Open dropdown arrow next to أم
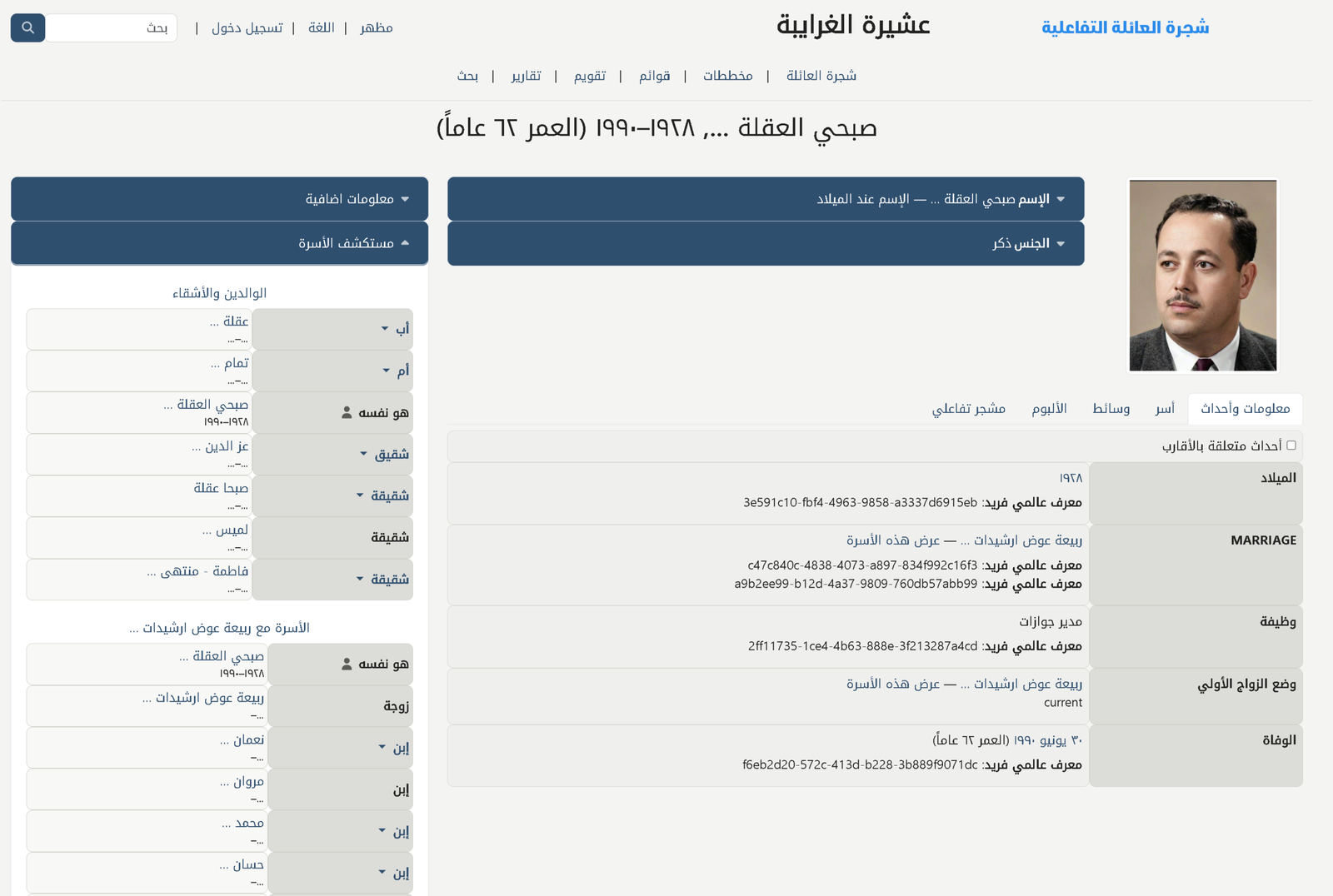This screenshot has height=896, width=1333. [x=386, y=371]
